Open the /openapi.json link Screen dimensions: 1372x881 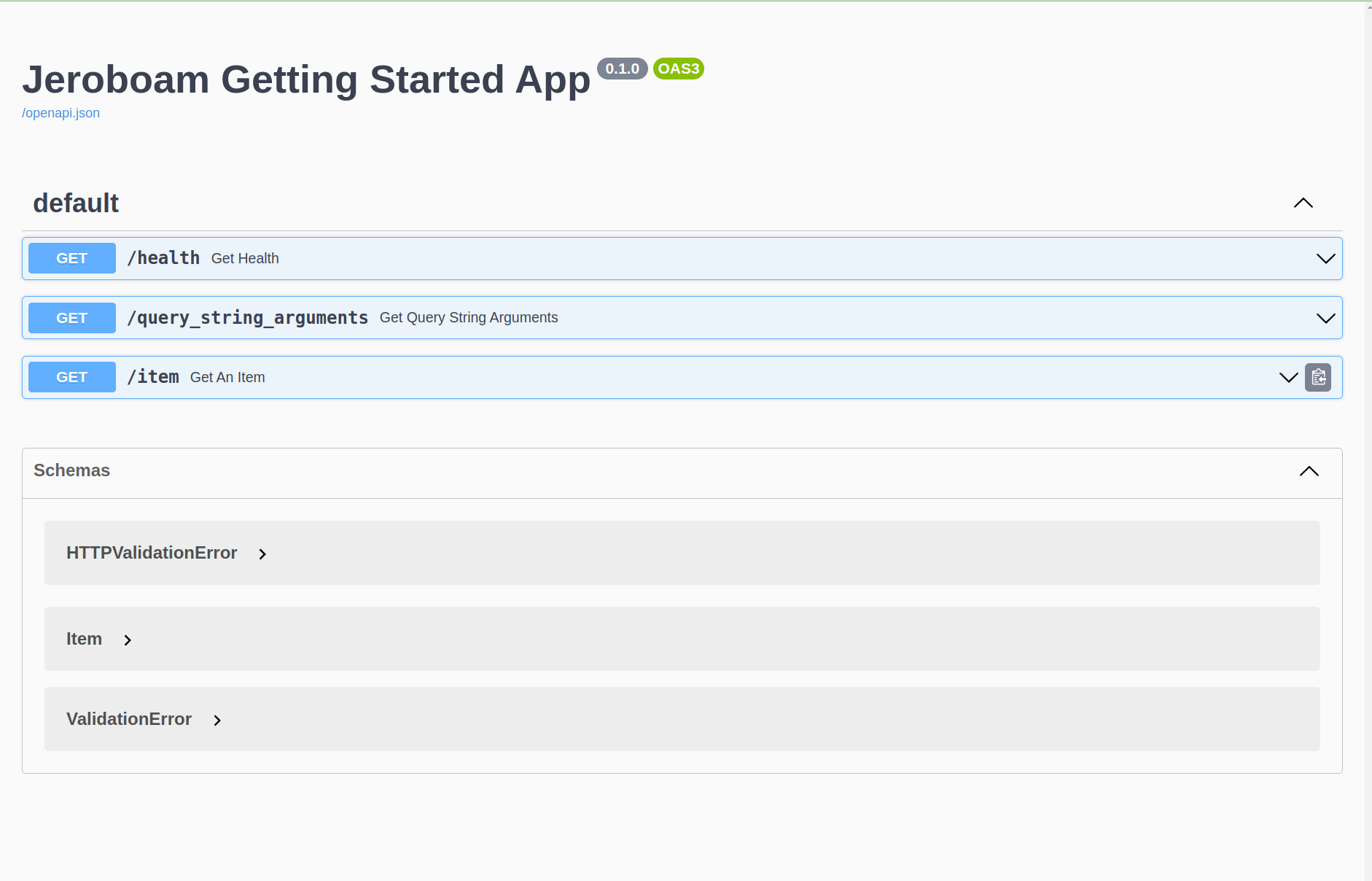(61, 113)
